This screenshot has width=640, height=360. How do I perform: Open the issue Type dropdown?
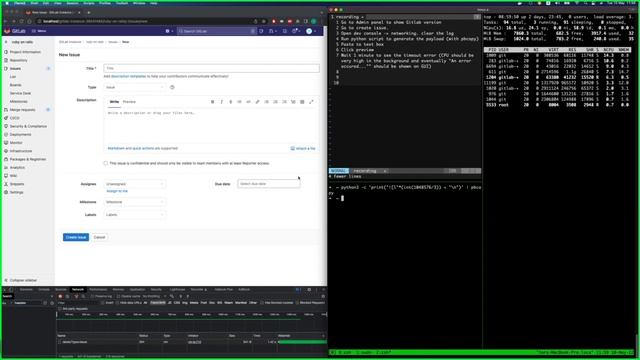click(x=135, y=87)
